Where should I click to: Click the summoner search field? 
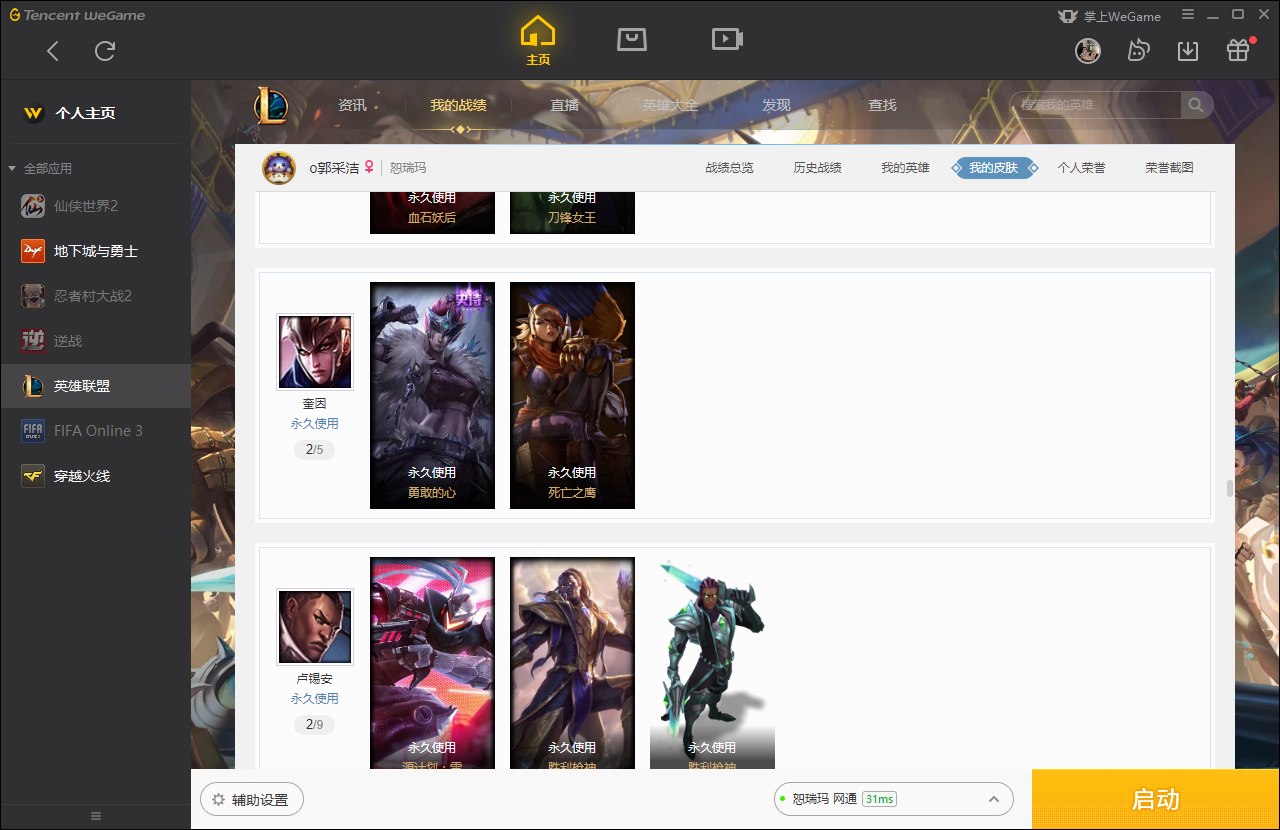coord(1096,105)
